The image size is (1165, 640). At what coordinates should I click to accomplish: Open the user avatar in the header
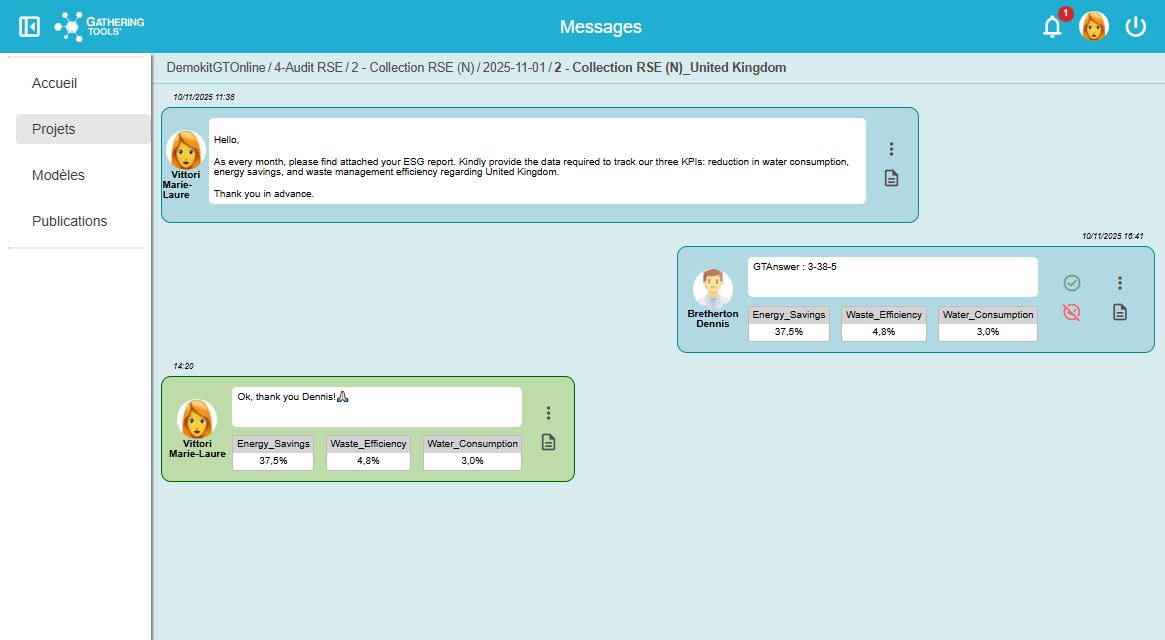pos(1094,27)
